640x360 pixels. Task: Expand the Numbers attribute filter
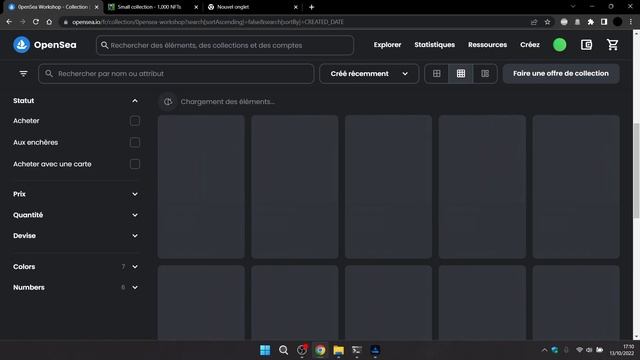coord(135,288)
